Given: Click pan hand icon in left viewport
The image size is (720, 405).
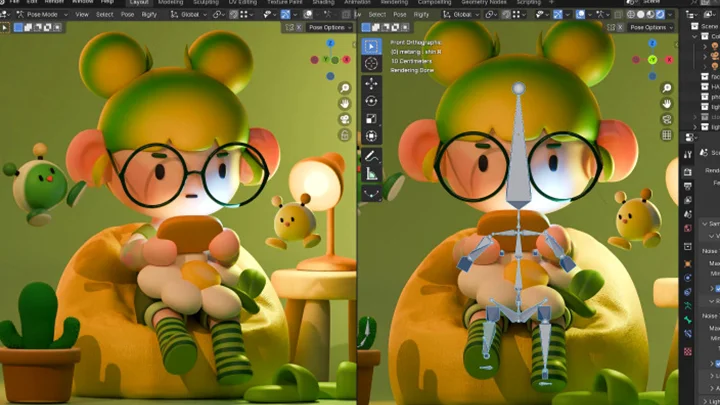Looking at the screenshot, I should 344,103.
